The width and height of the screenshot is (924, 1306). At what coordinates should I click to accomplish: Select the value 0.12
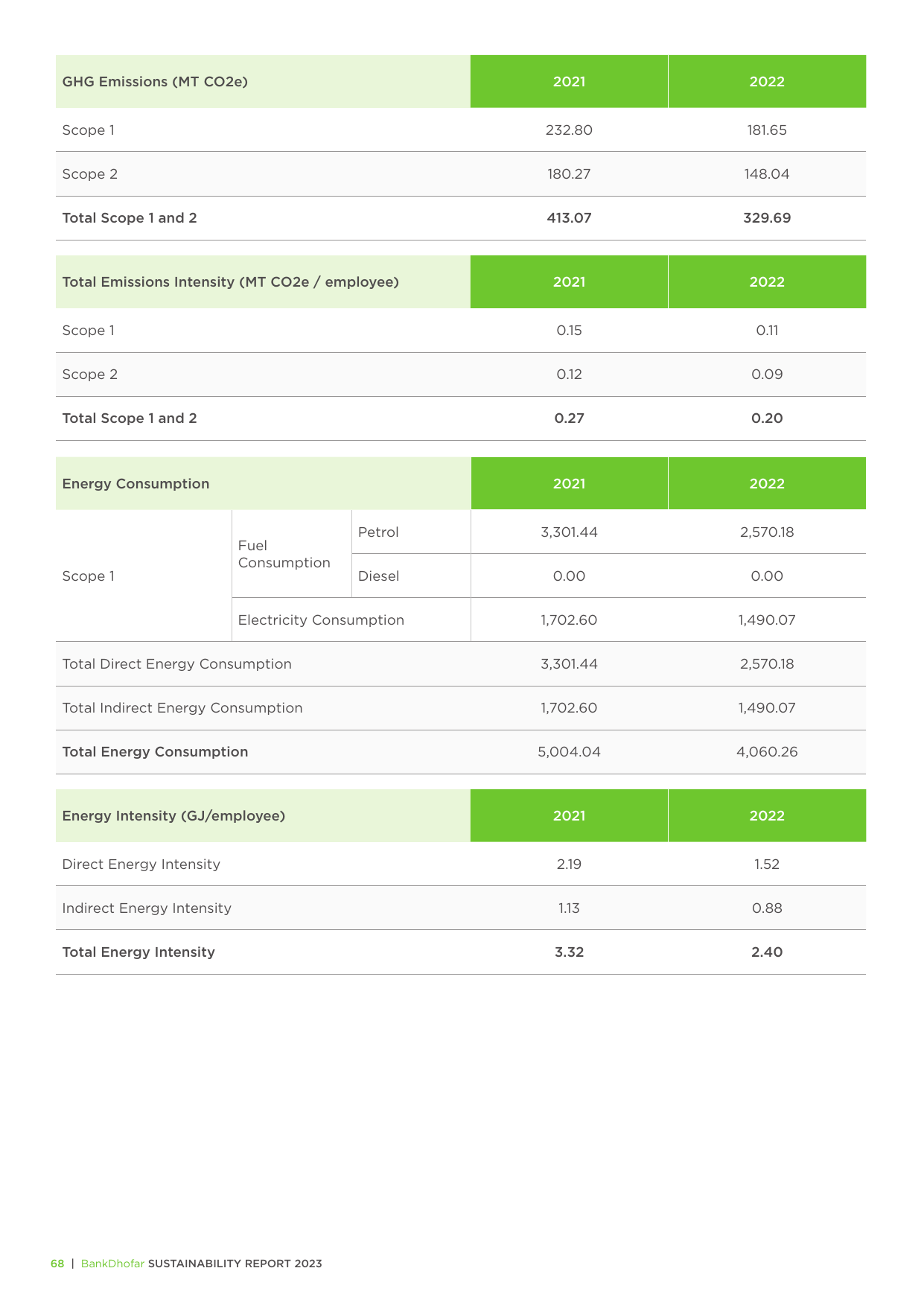tap(569, 375)
